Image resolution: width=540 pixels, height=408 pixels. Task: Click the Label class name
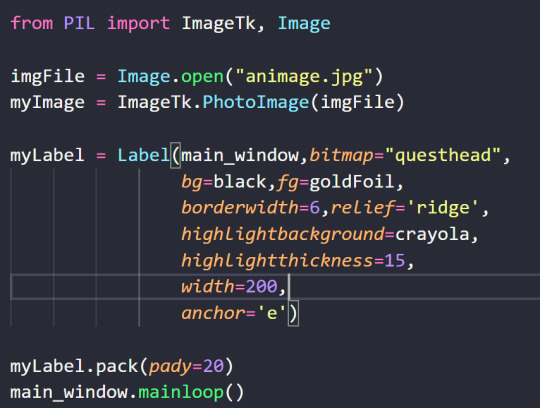144,155
